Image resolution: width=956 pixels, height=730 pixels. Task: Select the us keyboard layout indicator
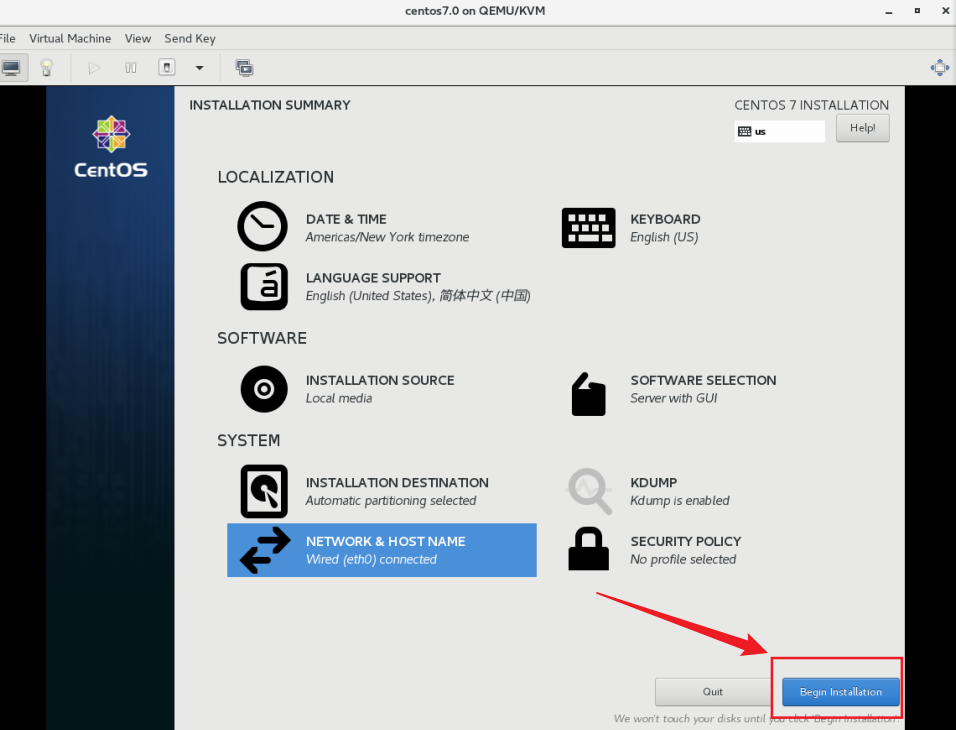click(779, 131)
